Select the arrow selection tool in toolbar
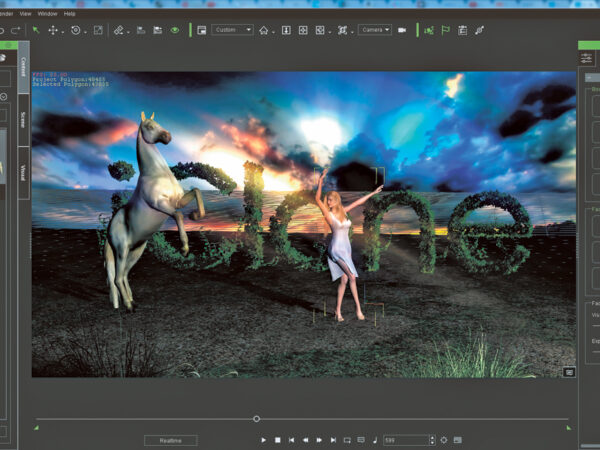 coord(36,30)
